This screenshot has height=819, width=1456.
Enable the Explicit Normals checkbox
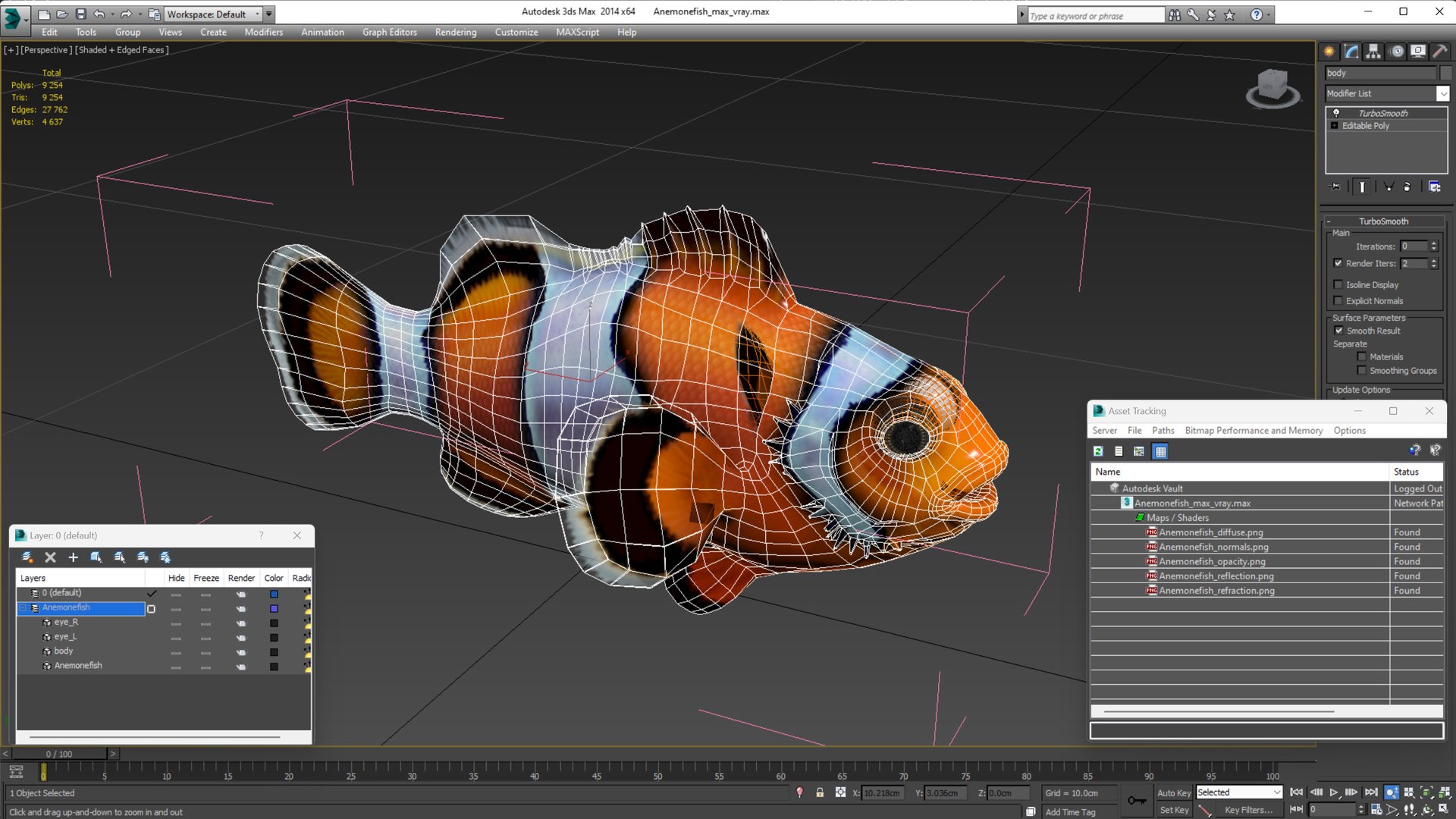[1338, 300]
